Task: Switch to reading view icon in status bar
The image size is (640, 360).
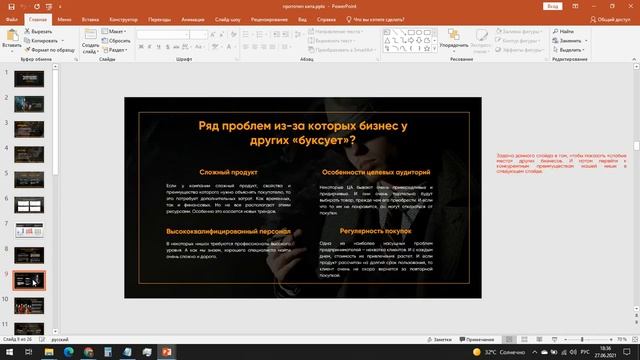Action: [x=540, y=340]
